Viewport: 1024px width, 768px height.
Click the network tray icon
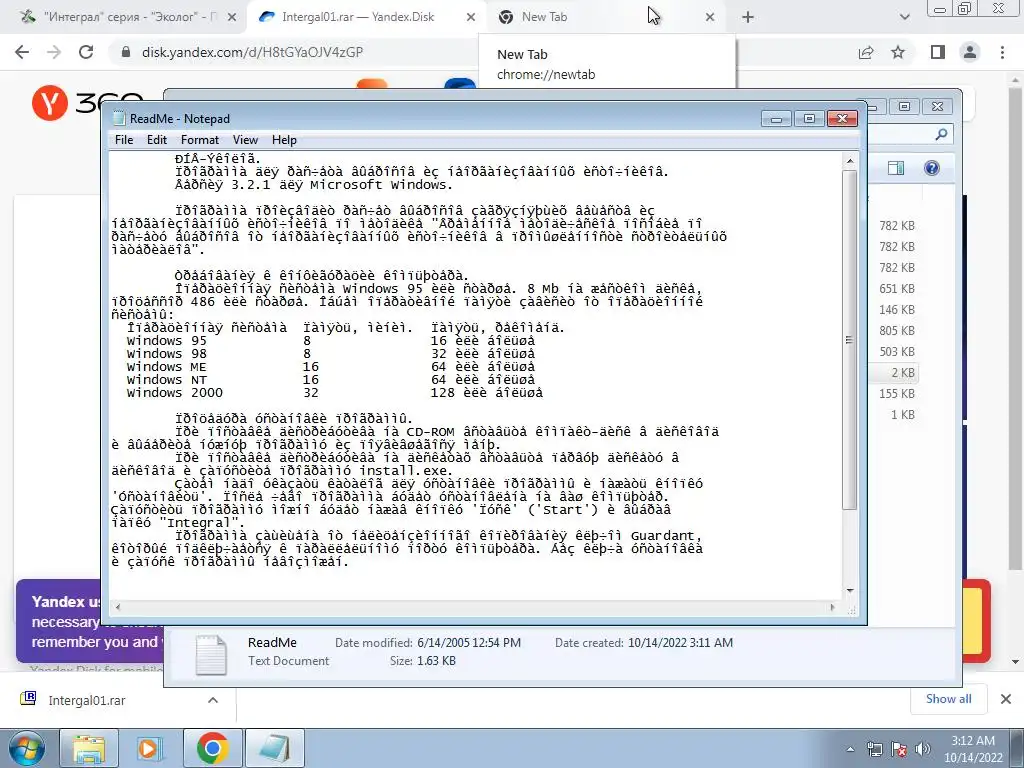[x=875, y=749]
